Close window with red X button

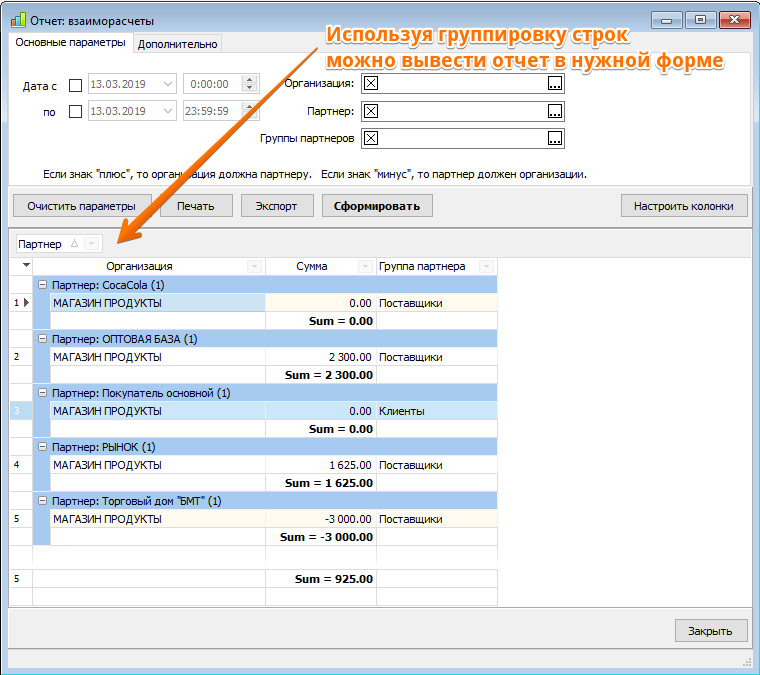735,20
